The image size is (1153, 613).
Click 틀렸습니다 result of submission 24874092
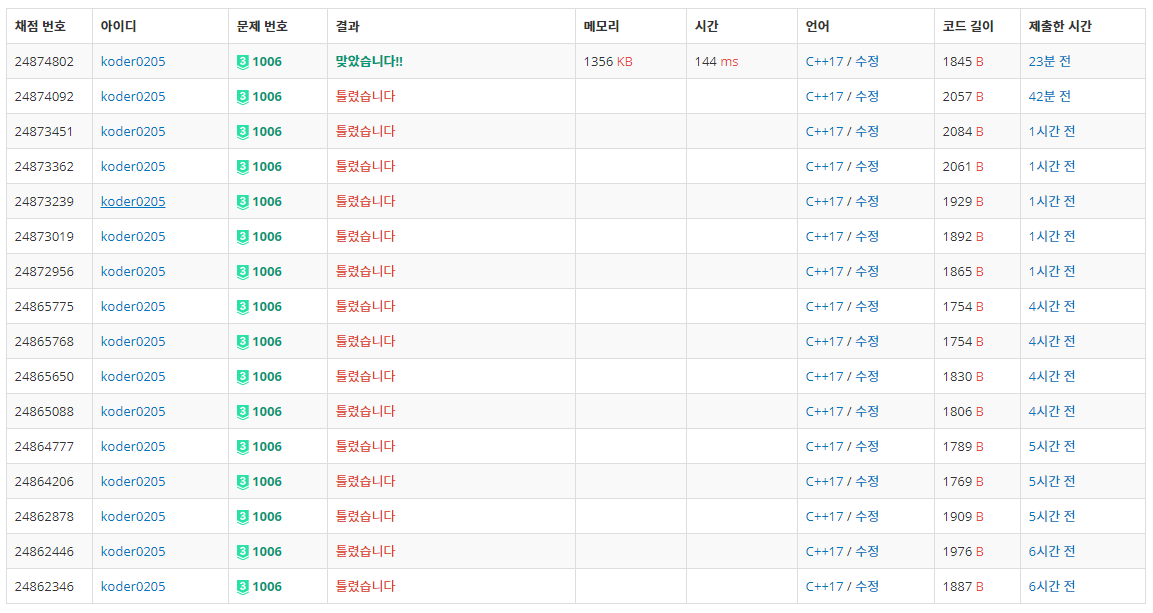point(365,96)
